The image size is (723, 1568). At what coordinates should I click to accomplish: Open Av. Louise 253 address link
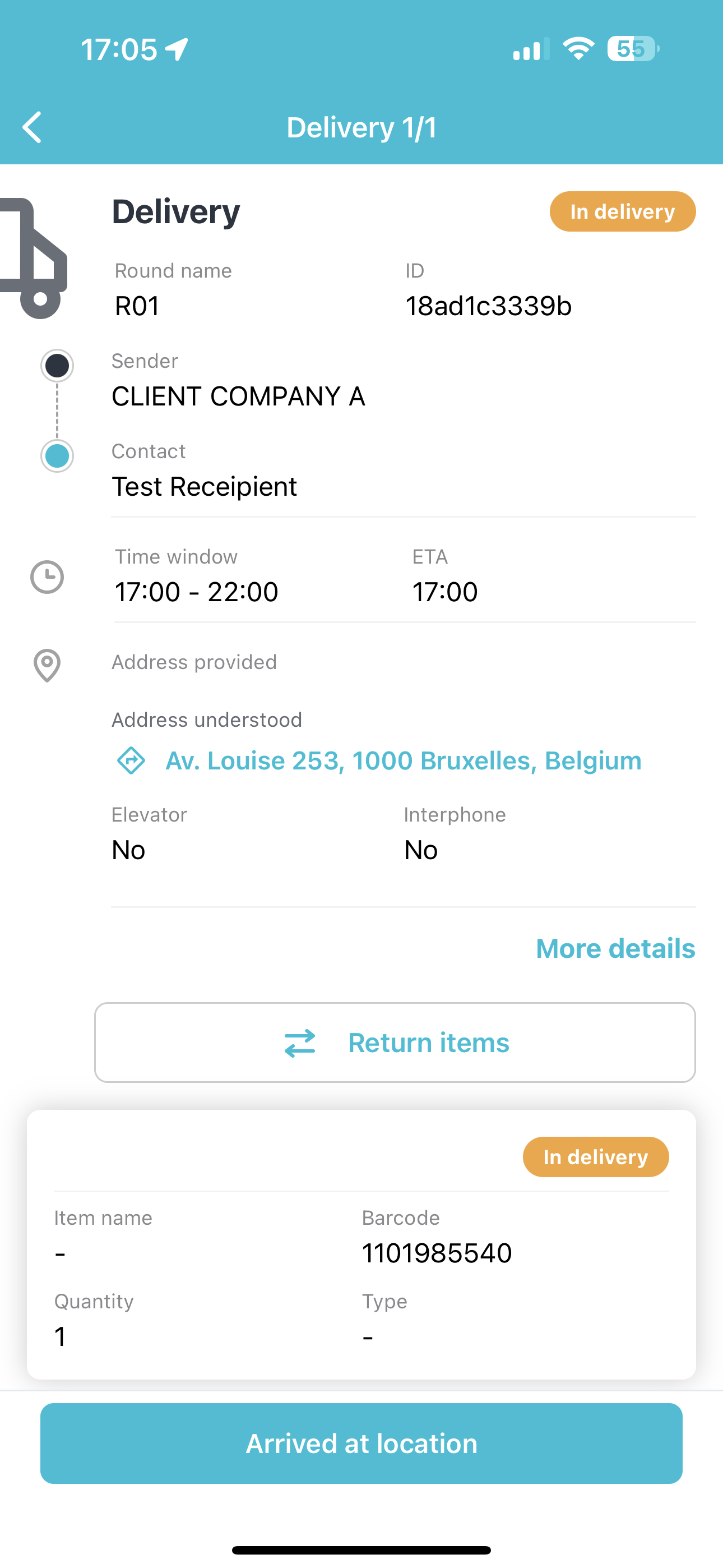pyautogui.click(x=404, y=760)
